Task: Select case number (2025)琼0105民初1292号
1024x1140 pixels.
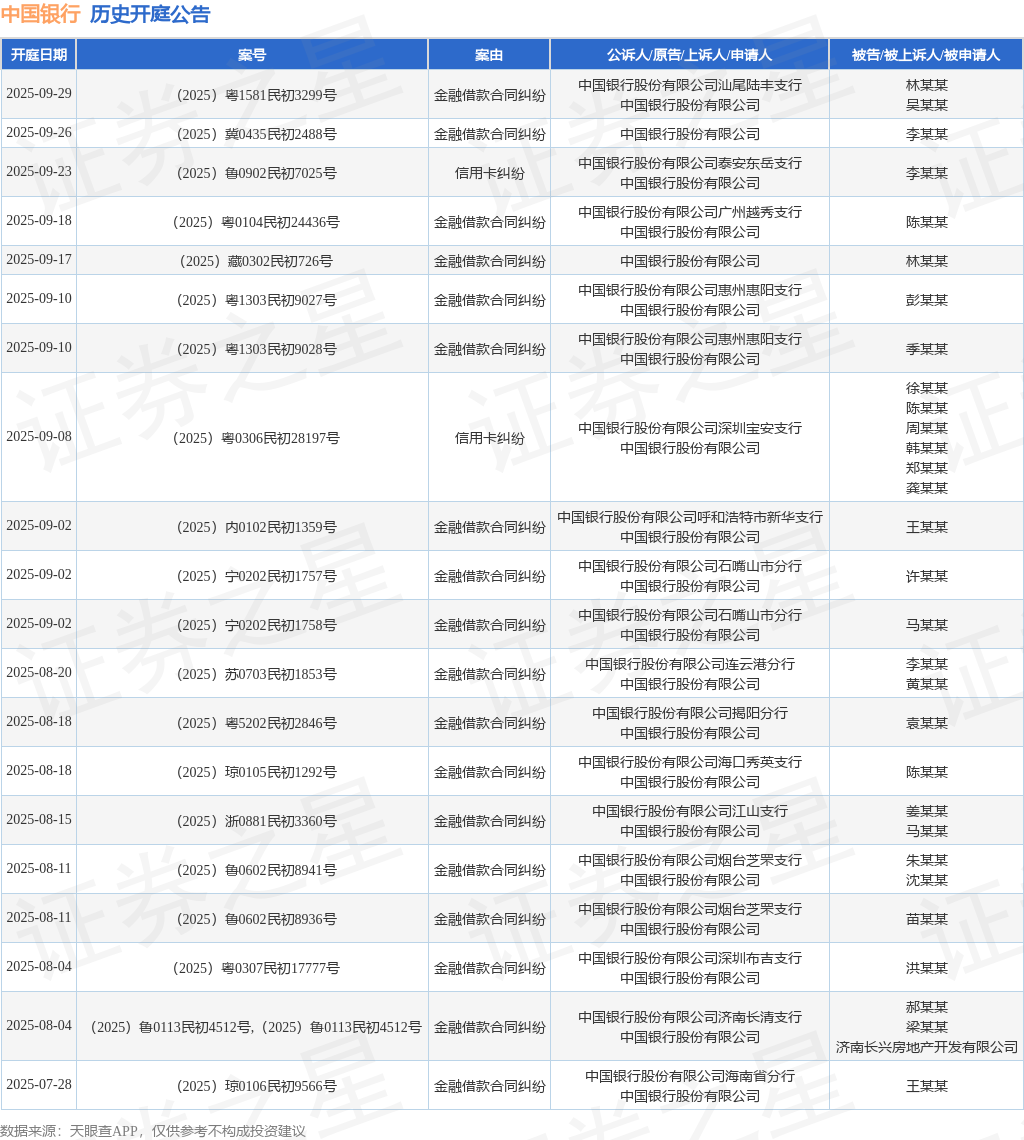Action: coord(256,772)
